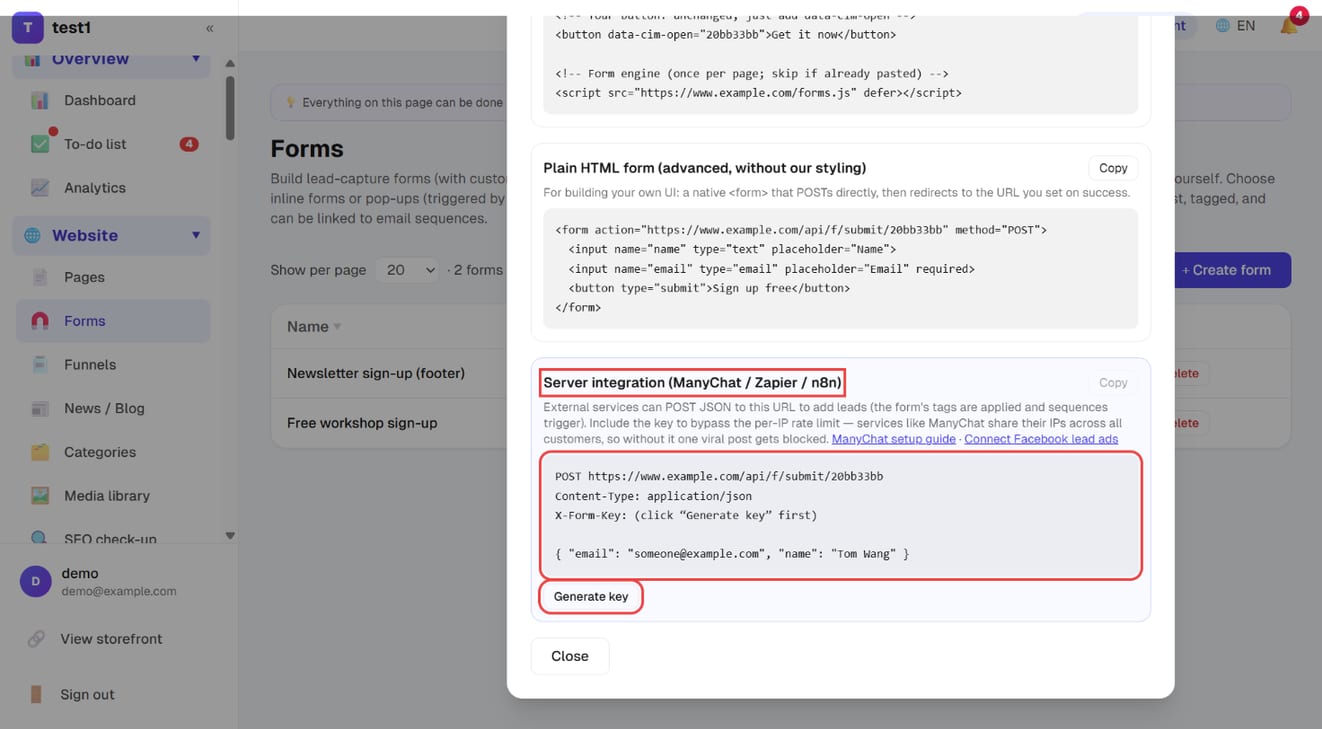The height and width of the screenshot is (729, 1322).
Task: Click the Categories folder icon
Action: pos(40,452)
